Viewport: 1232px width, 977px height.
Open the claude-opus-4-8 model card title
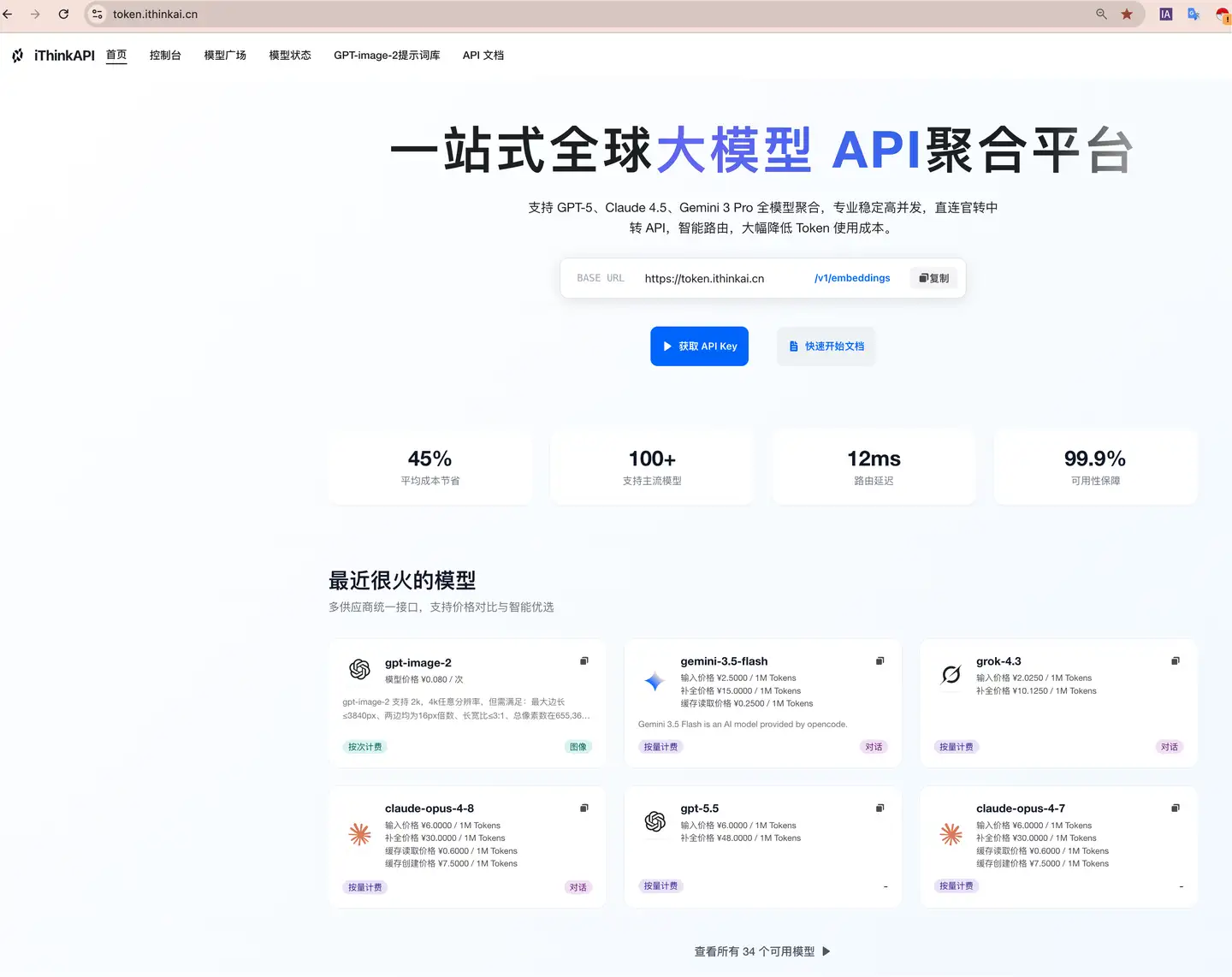tap(429, 808)
